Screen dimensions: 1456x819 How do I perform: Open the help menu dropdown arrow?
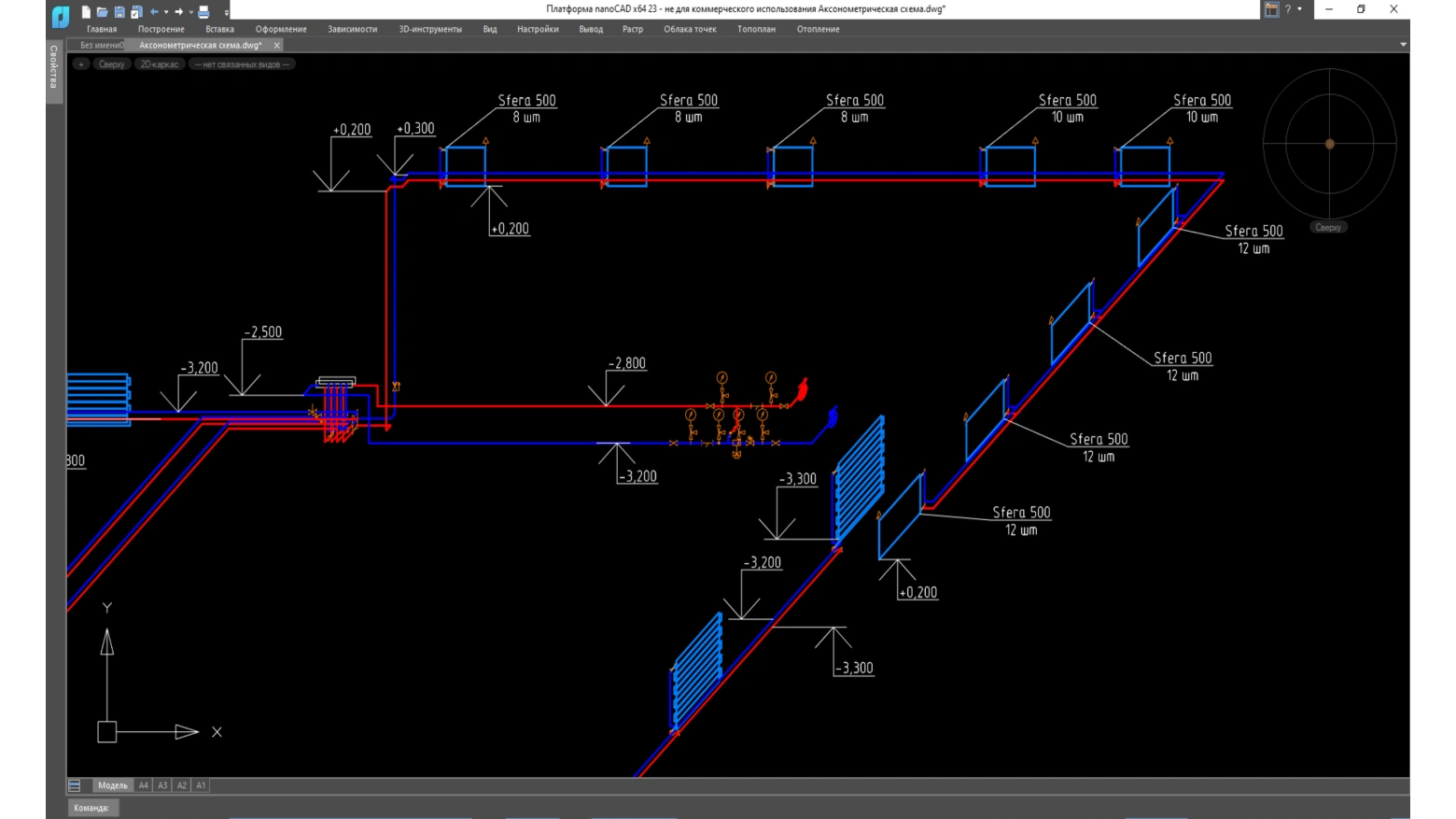(1299, 9)
